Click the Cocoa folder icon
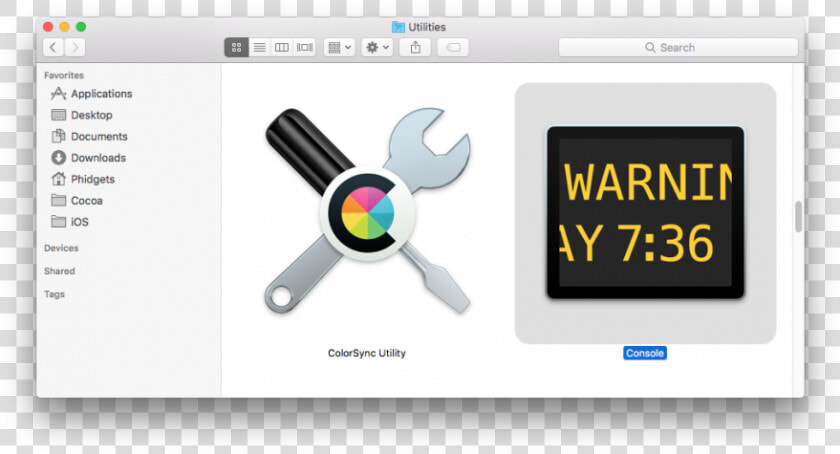 click(58, 200)
